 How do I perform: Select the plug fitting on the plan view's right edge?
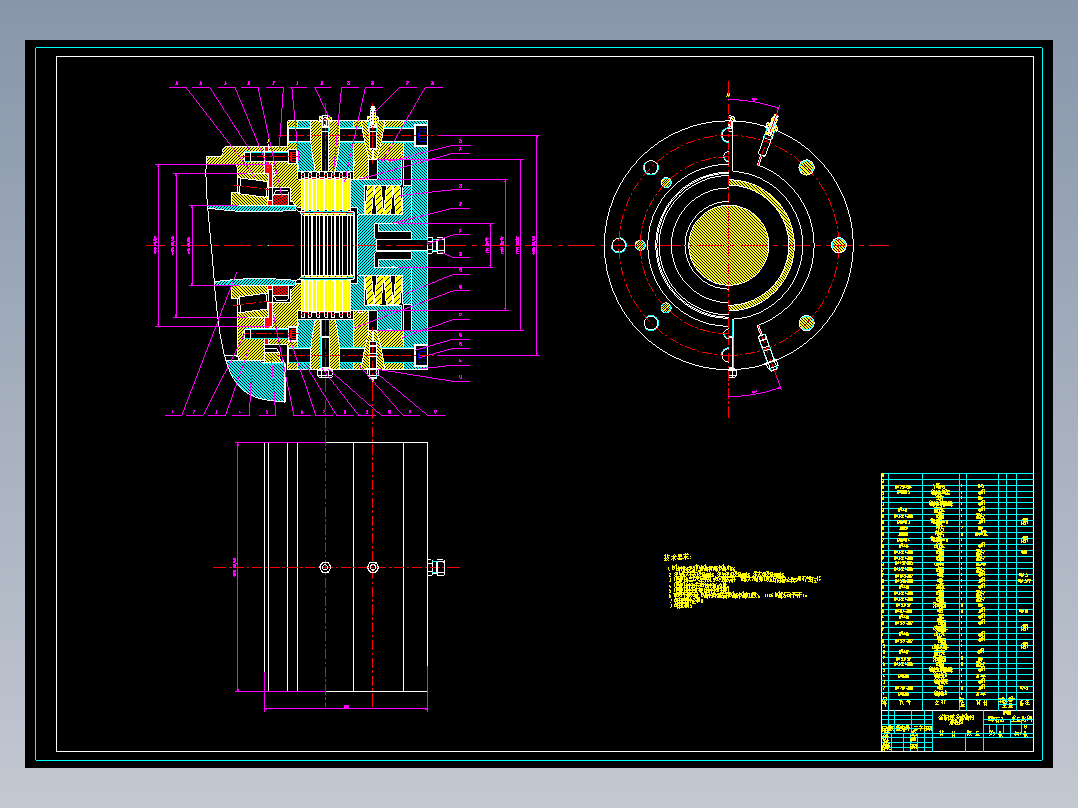[437, 567]
